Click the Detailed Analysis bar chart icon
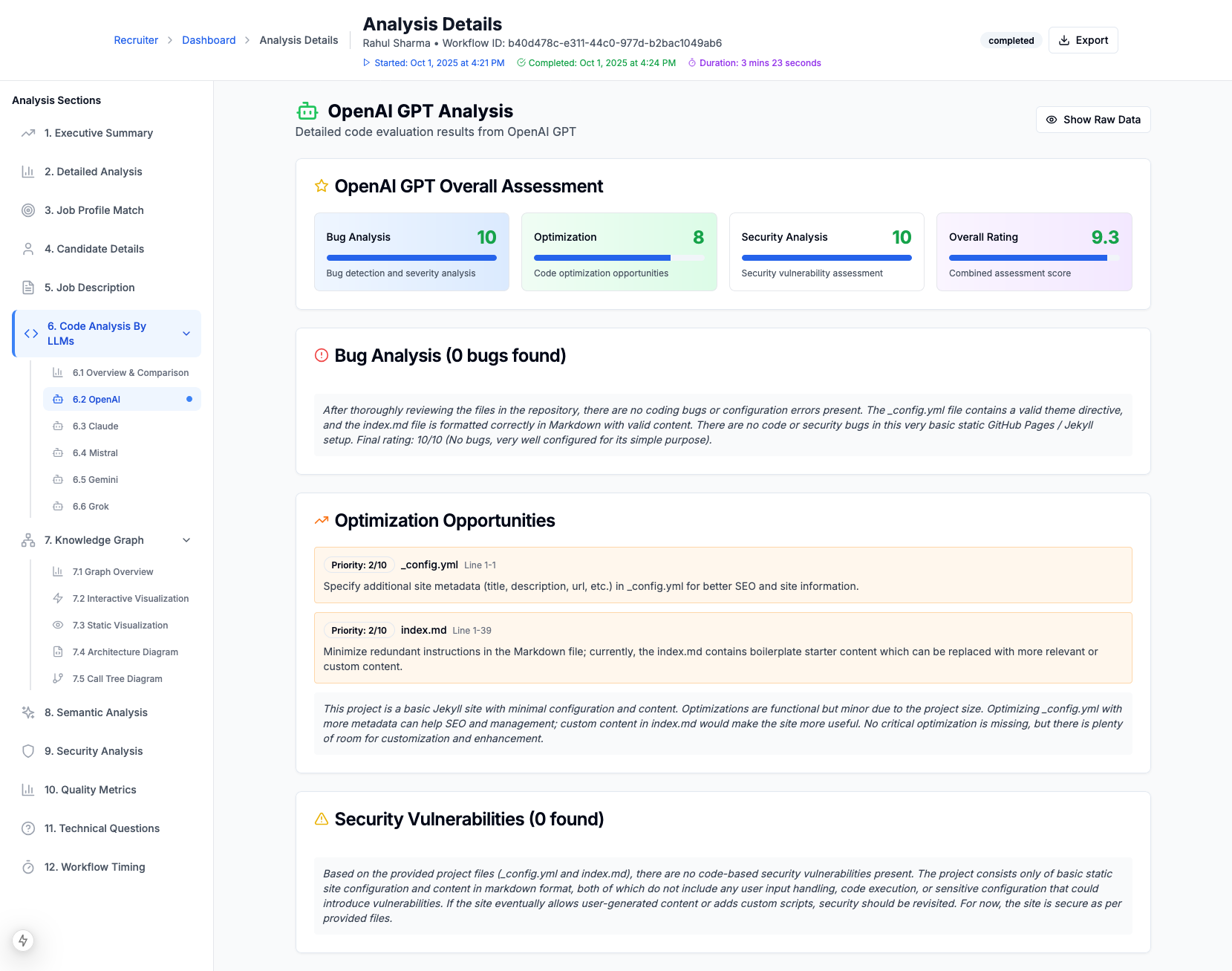The width and height of the screenshot is (1232, 971). (x=28, y=172)
